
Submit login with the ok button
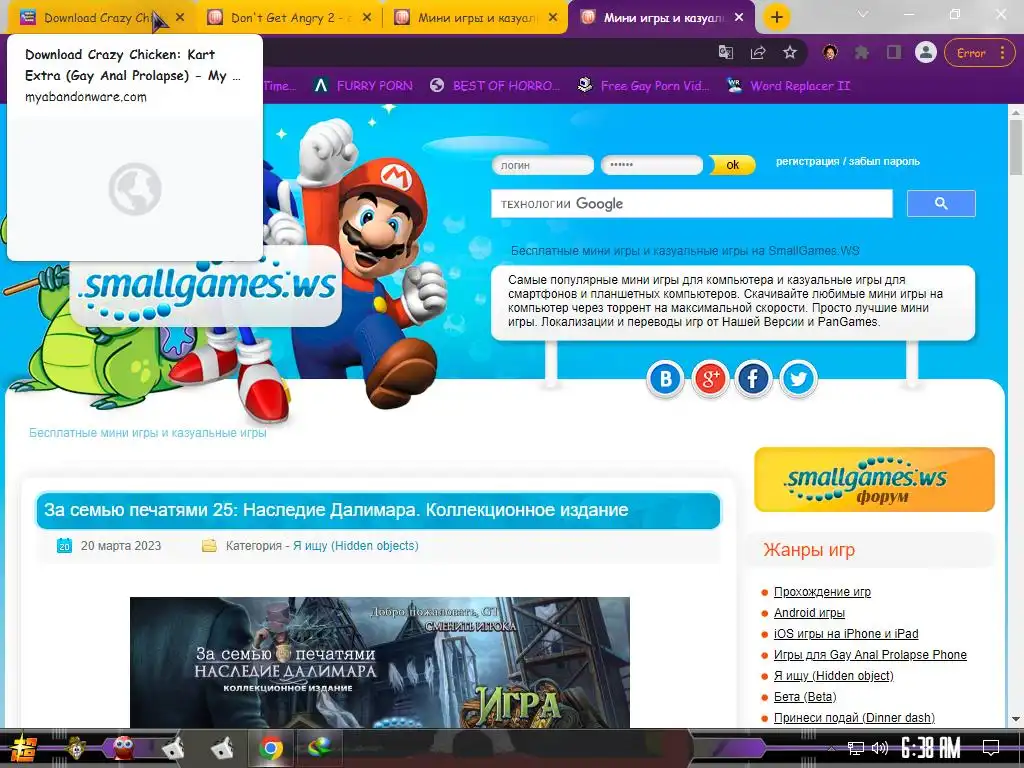[732, 165]
